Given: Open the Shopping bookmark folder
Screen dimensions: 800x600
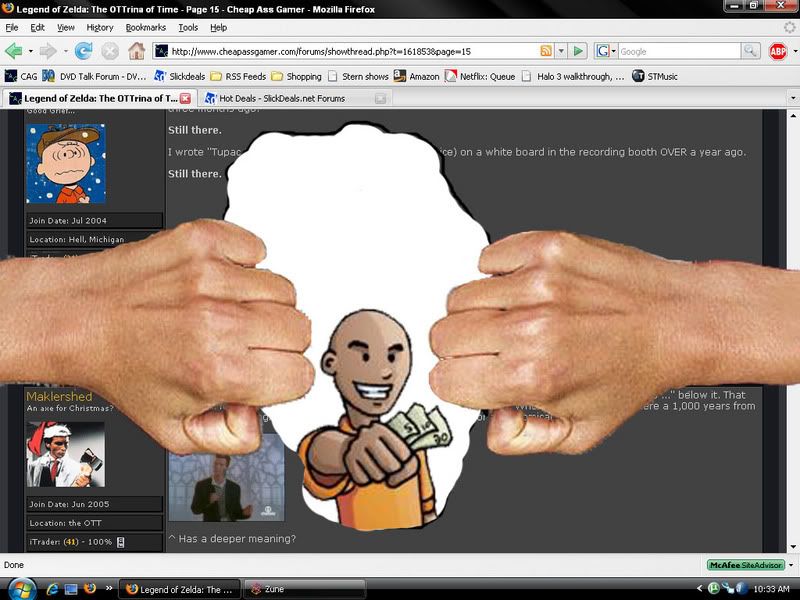Looking at the screenshot, I should coord(296,77).
